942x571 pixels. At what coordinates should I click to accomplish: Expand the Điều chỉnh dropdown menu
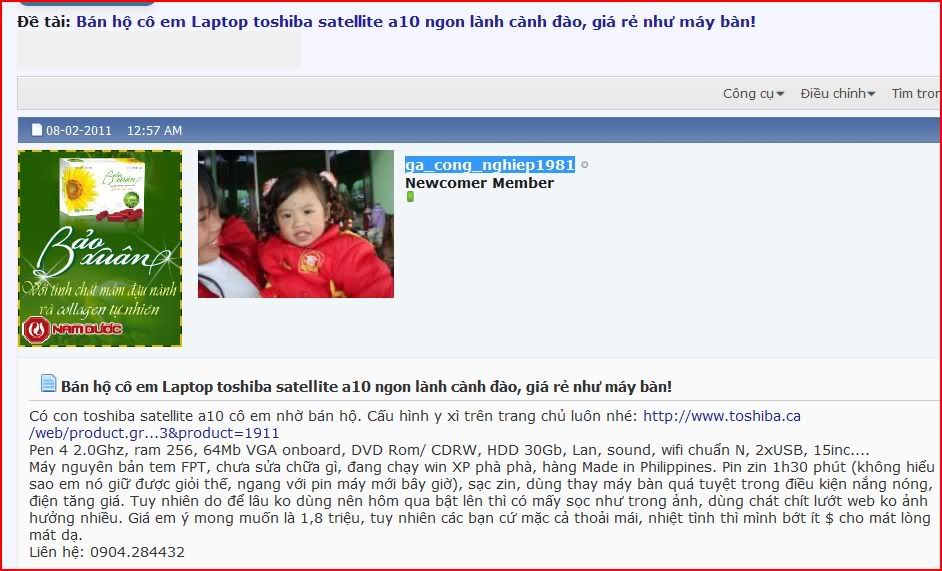pyautogui.click(x=837, y=94)
